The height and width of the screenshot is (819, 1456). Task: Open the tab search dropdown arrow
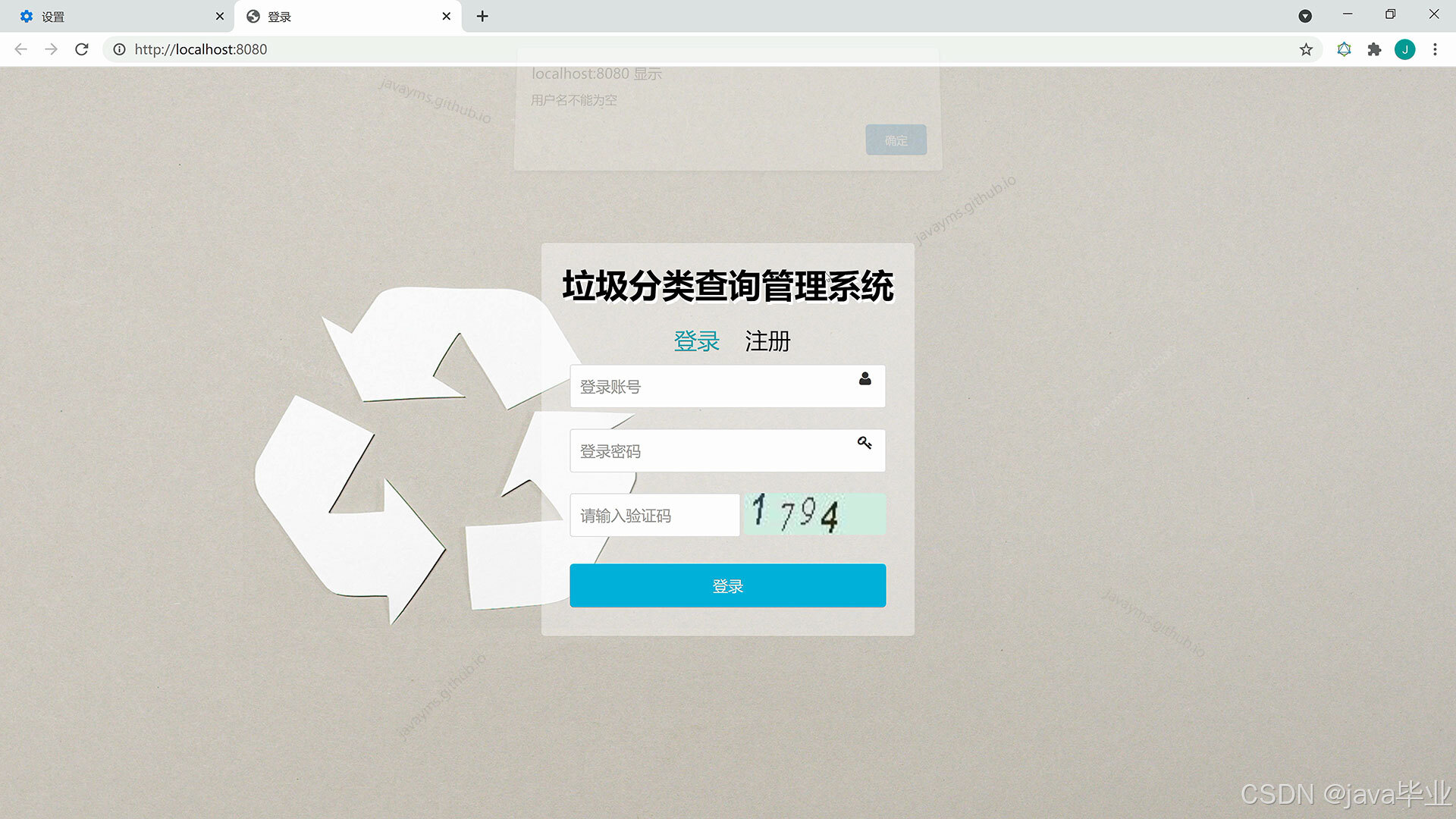(1305, 16)
